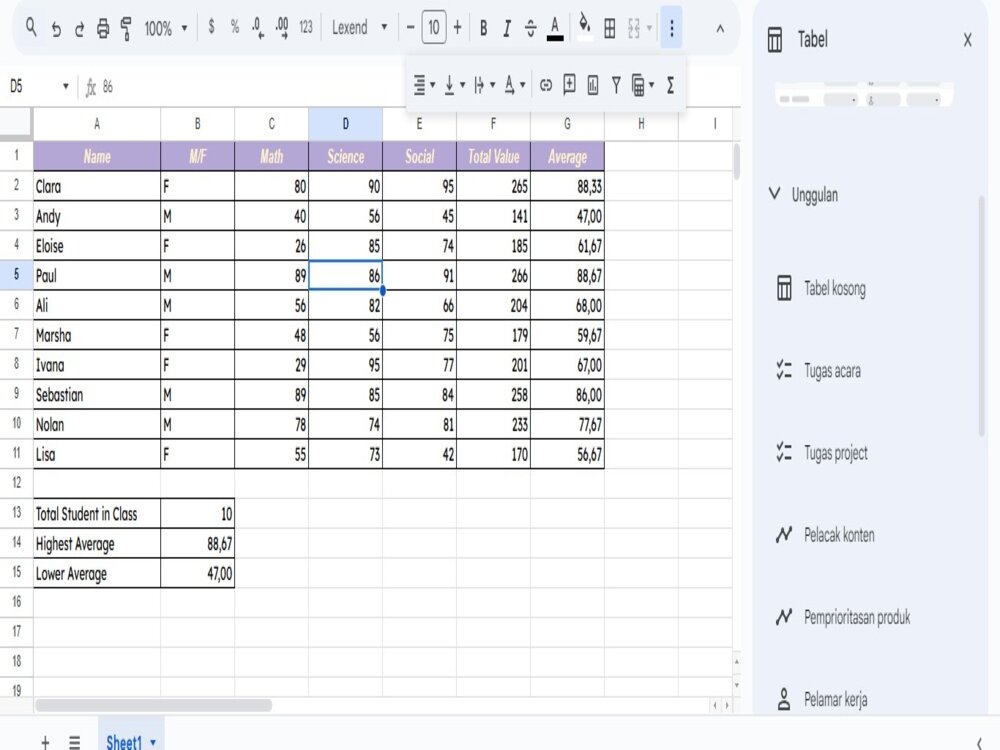Collapse the Unggulan section
The image size is (1000, 750).
pos(774,194)
